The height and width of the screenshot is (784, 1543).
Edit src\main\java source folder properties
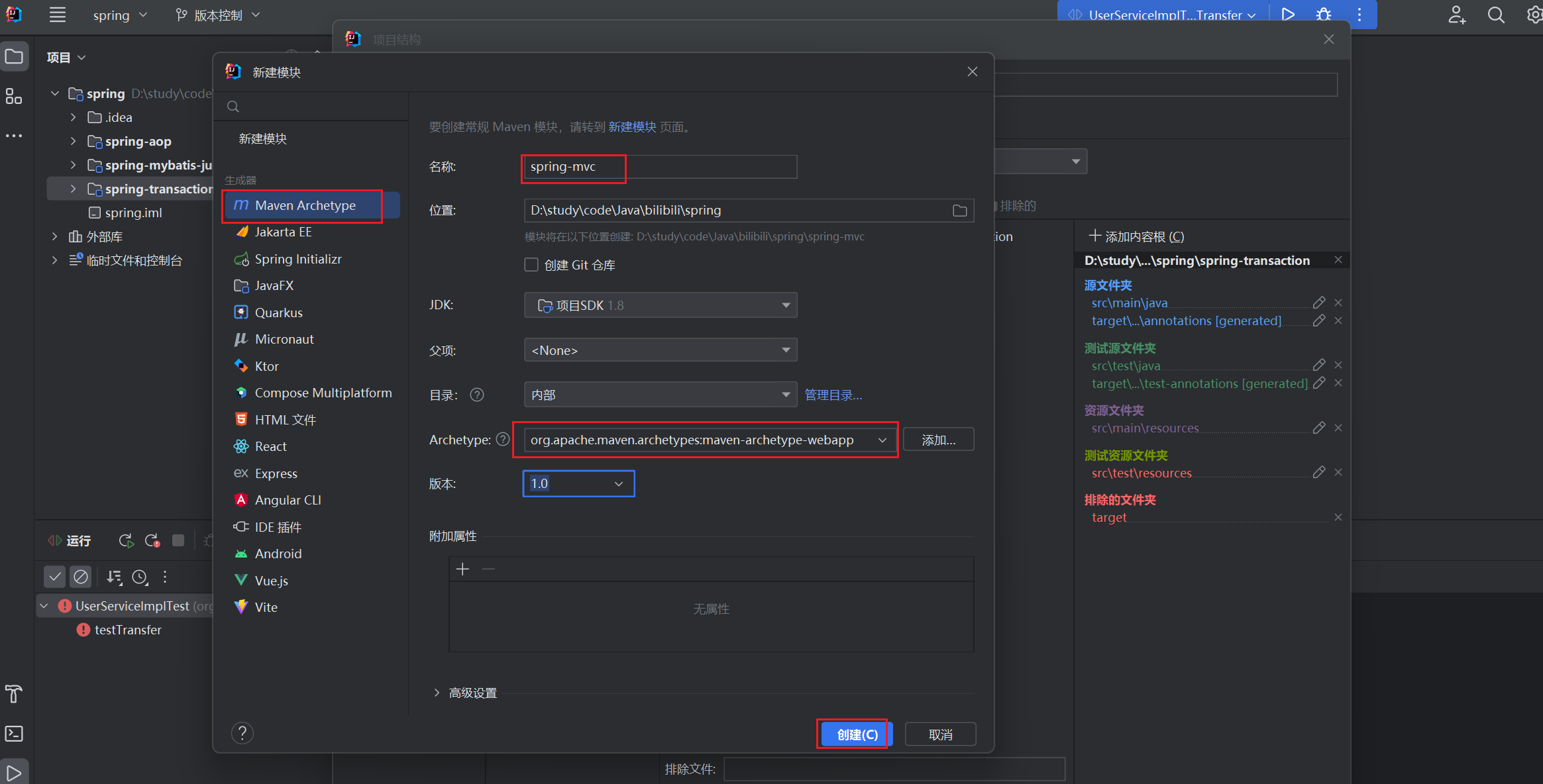[x=1319, y=303]
